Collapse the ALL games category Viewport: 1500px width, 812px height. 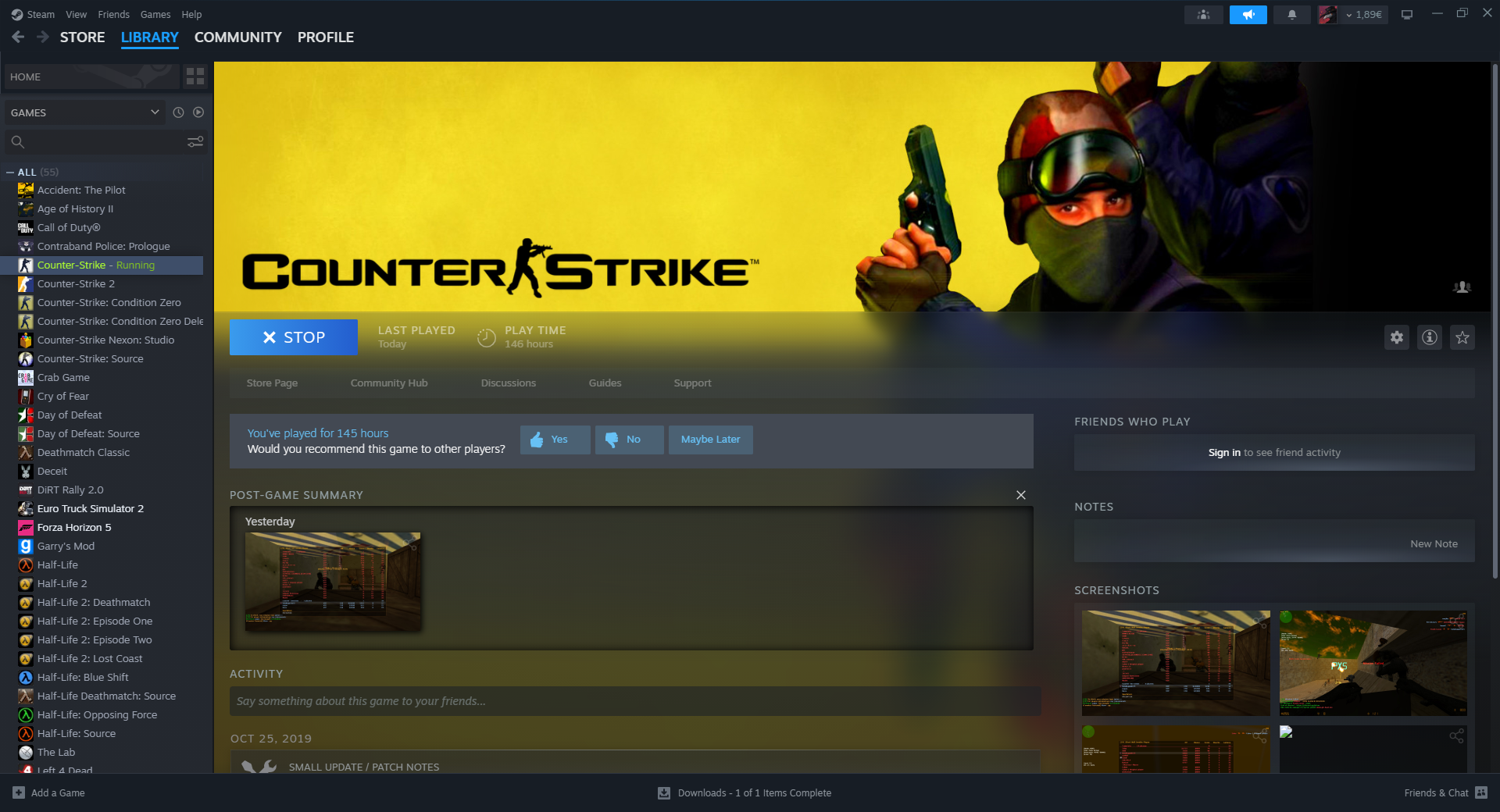[10, 173]
